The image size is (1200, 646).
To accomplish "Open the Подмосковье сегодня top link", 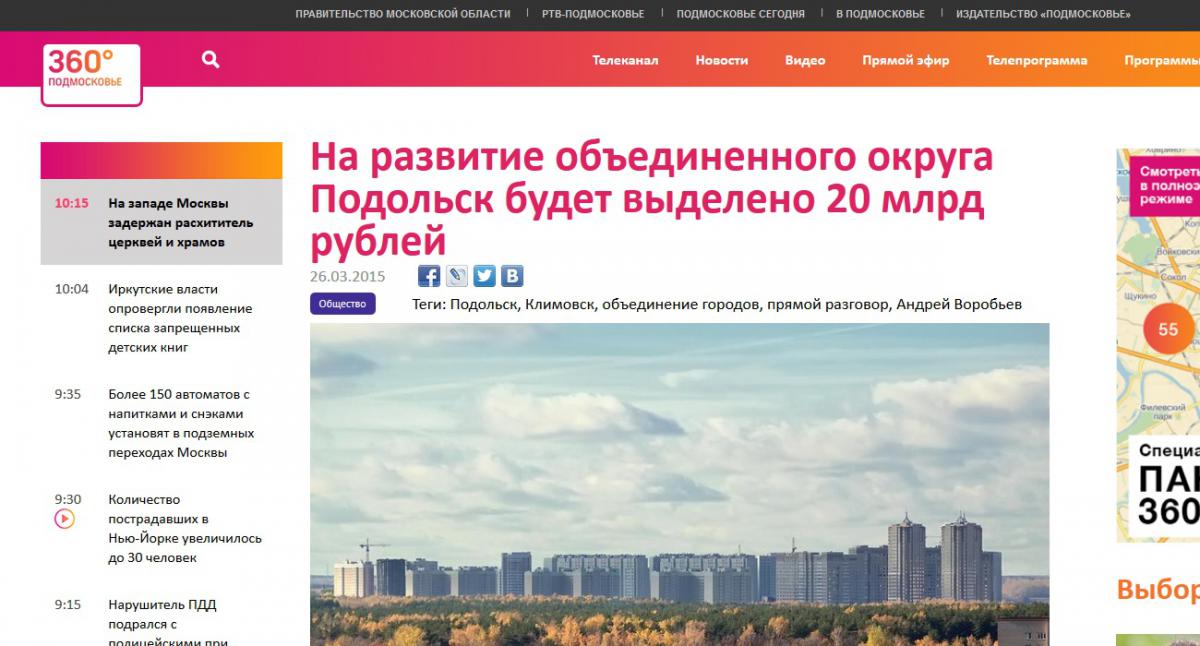I will (x=740, y=14).
